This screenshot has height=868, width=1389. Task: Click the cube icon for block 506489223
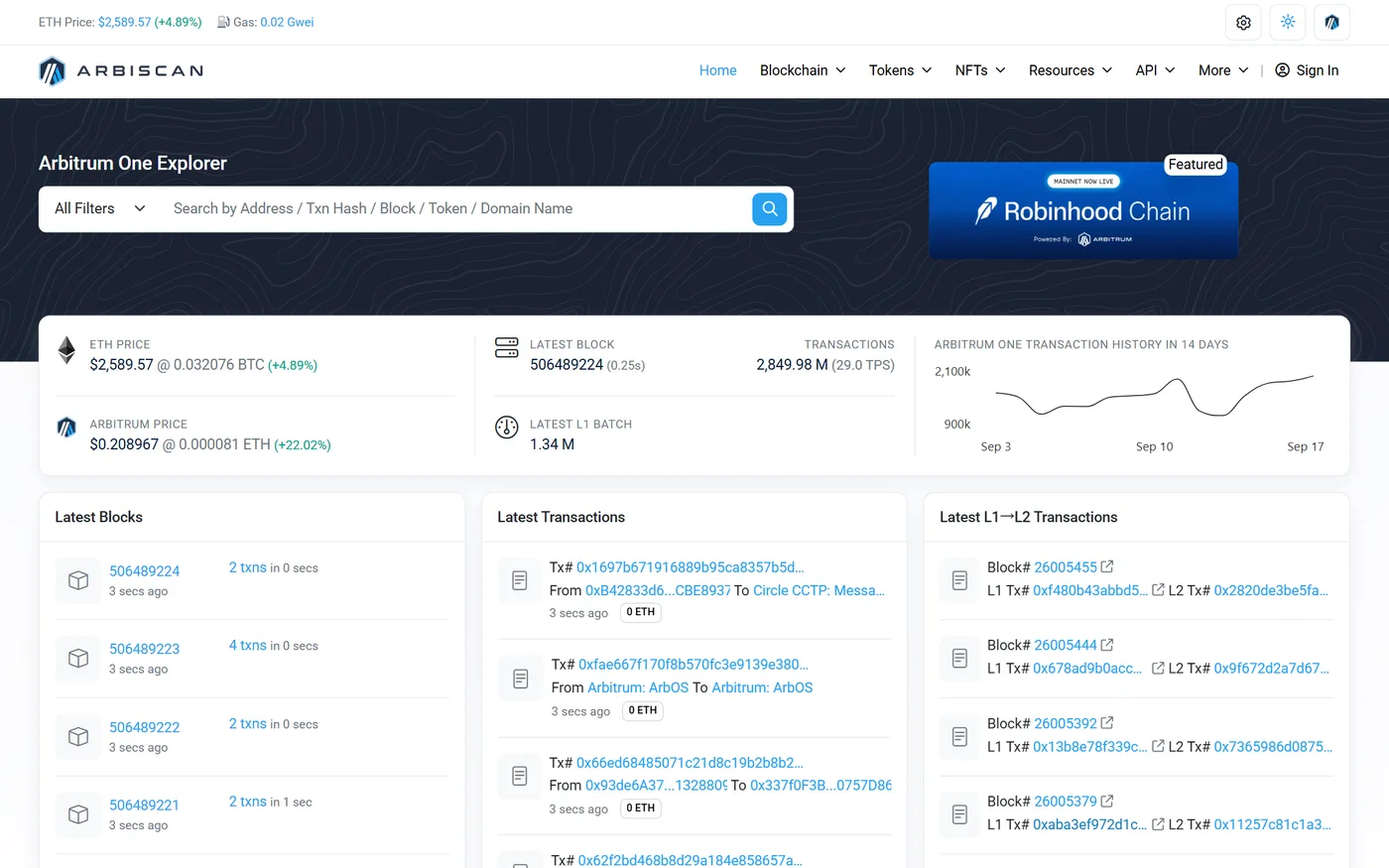(78, 659)
